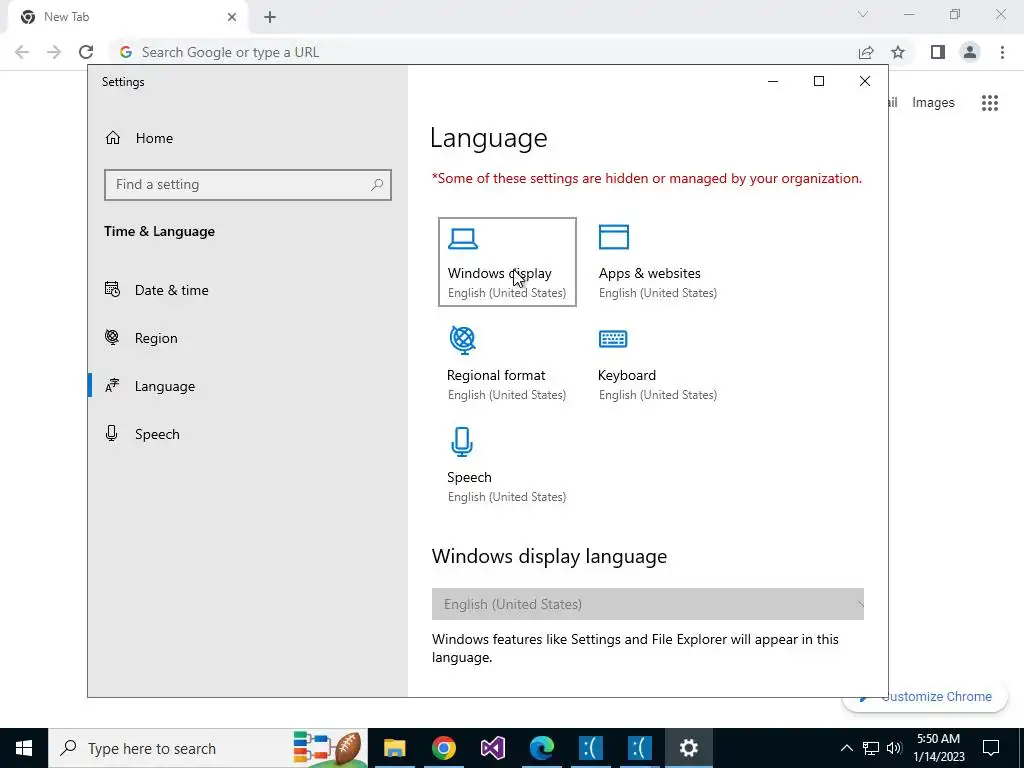
Task: Open the Apps & websites language tile
Action: [658, 262]
